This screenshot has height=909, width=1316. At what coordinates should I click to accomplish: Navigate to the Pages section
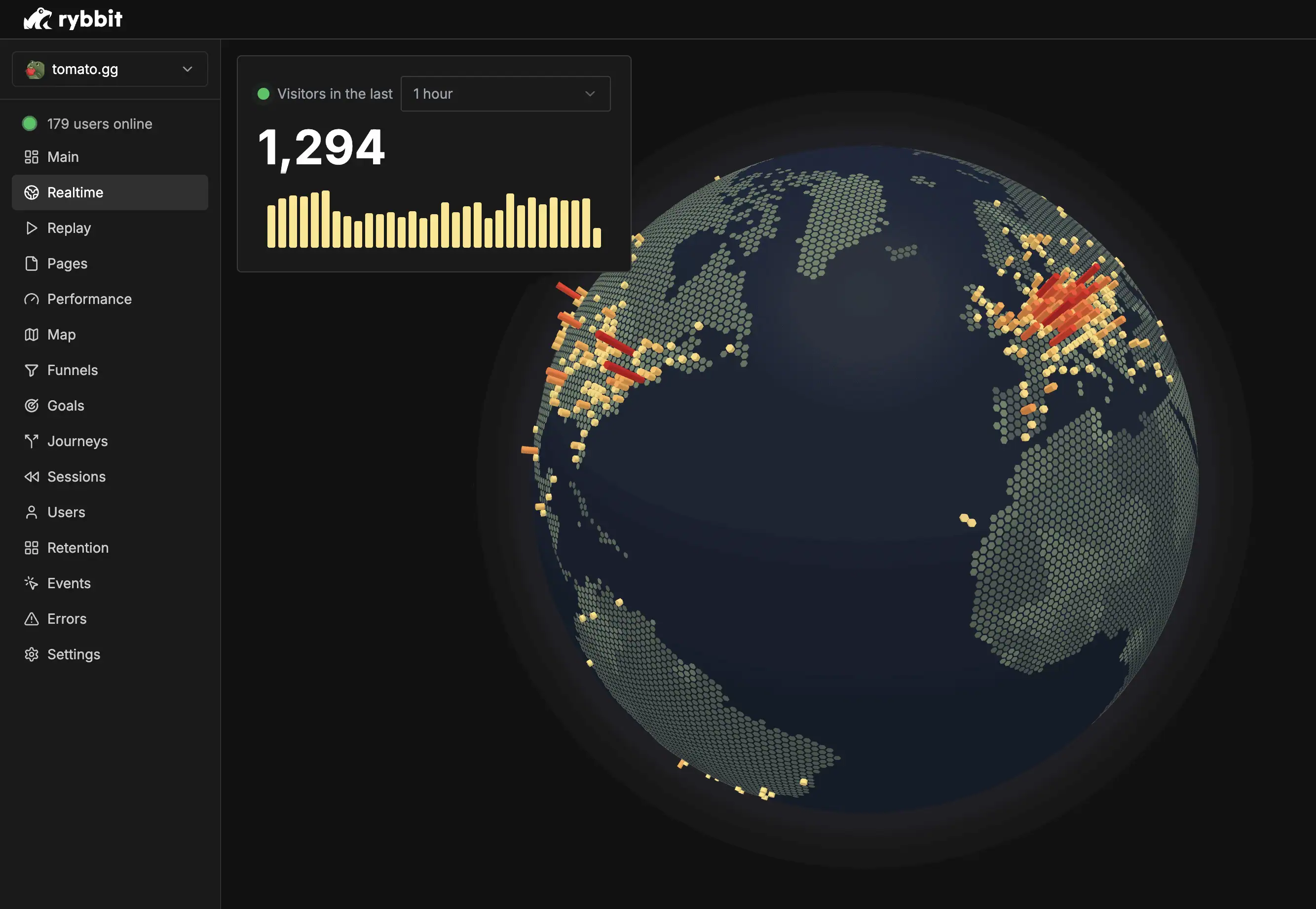click(x=67, y=264)
